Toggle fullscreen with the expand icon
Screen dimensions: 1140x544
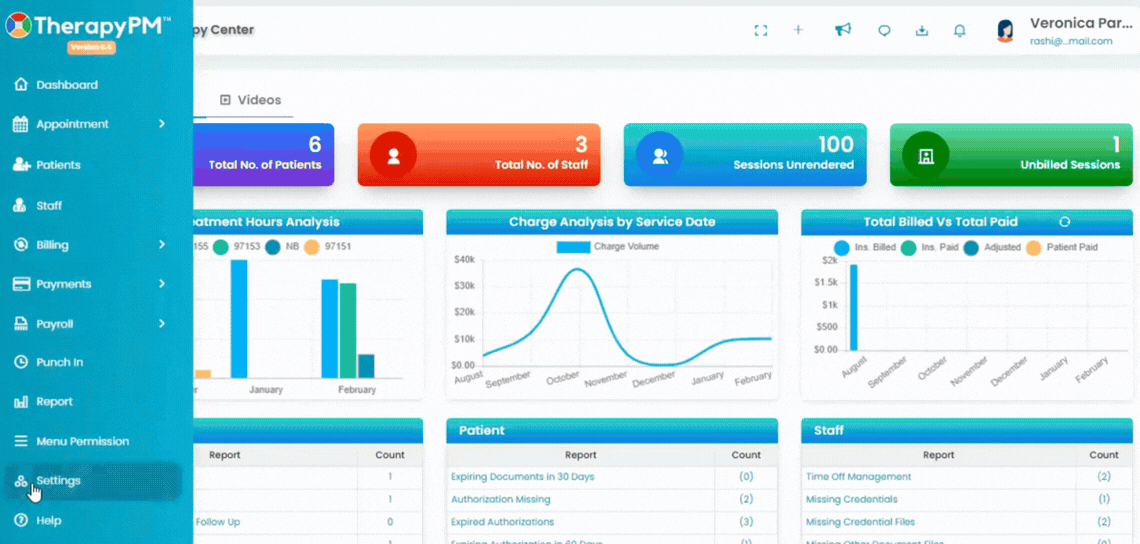pyautogui.click(x=761, y=31)
